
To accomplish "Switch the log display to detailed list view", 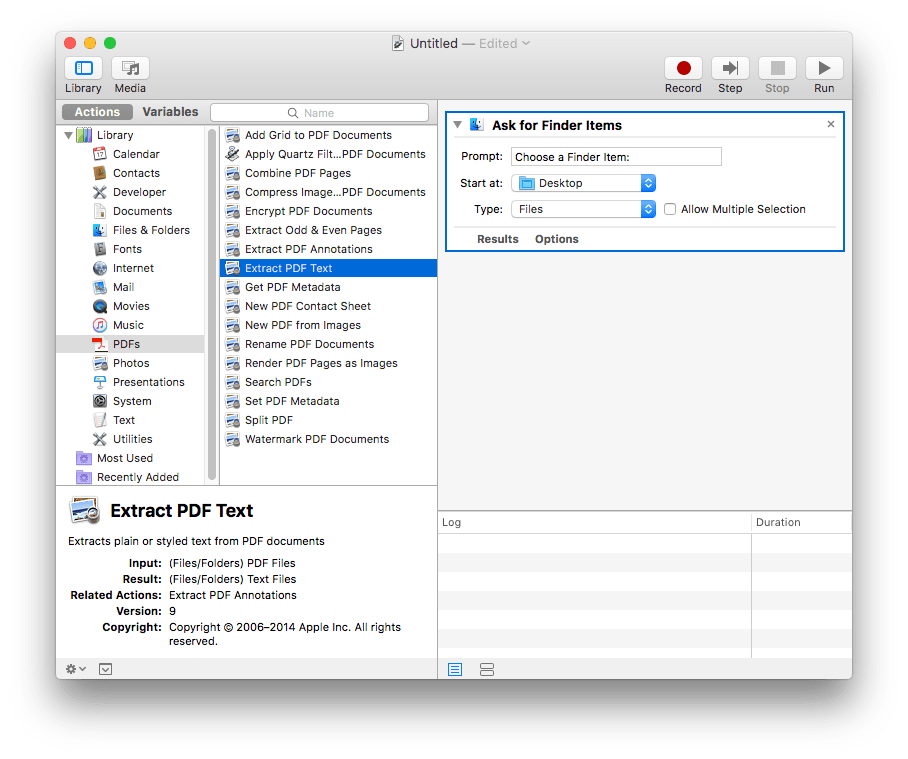I will click(x=455, y=669).
